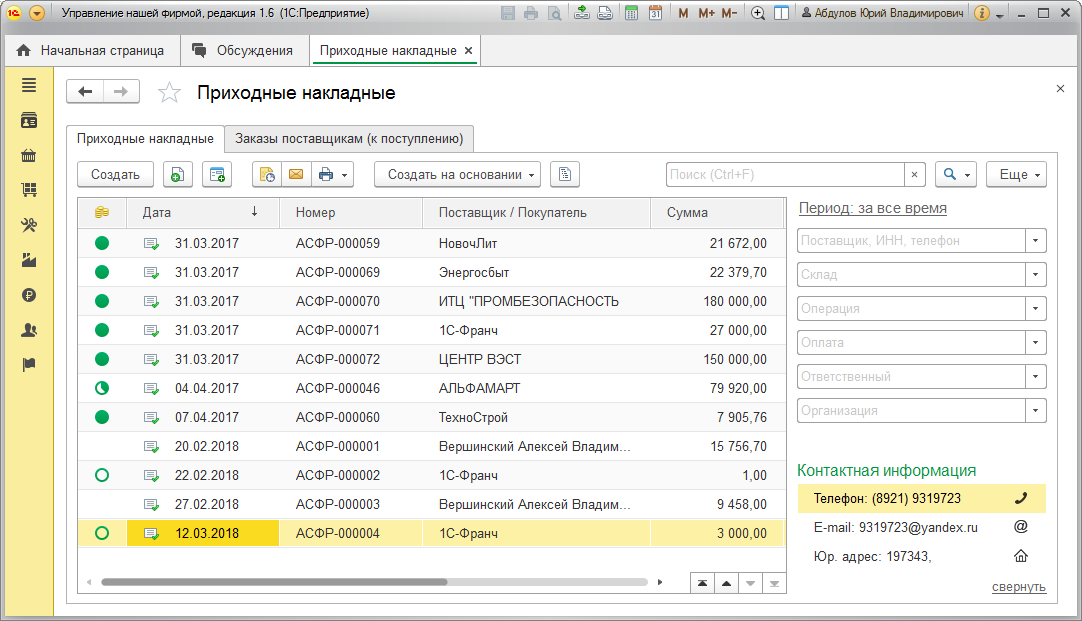Image resolution: width=1082 pixels, height=621 pixels.
Task: Click the envelope send email icon
Action: coord(296,174)
